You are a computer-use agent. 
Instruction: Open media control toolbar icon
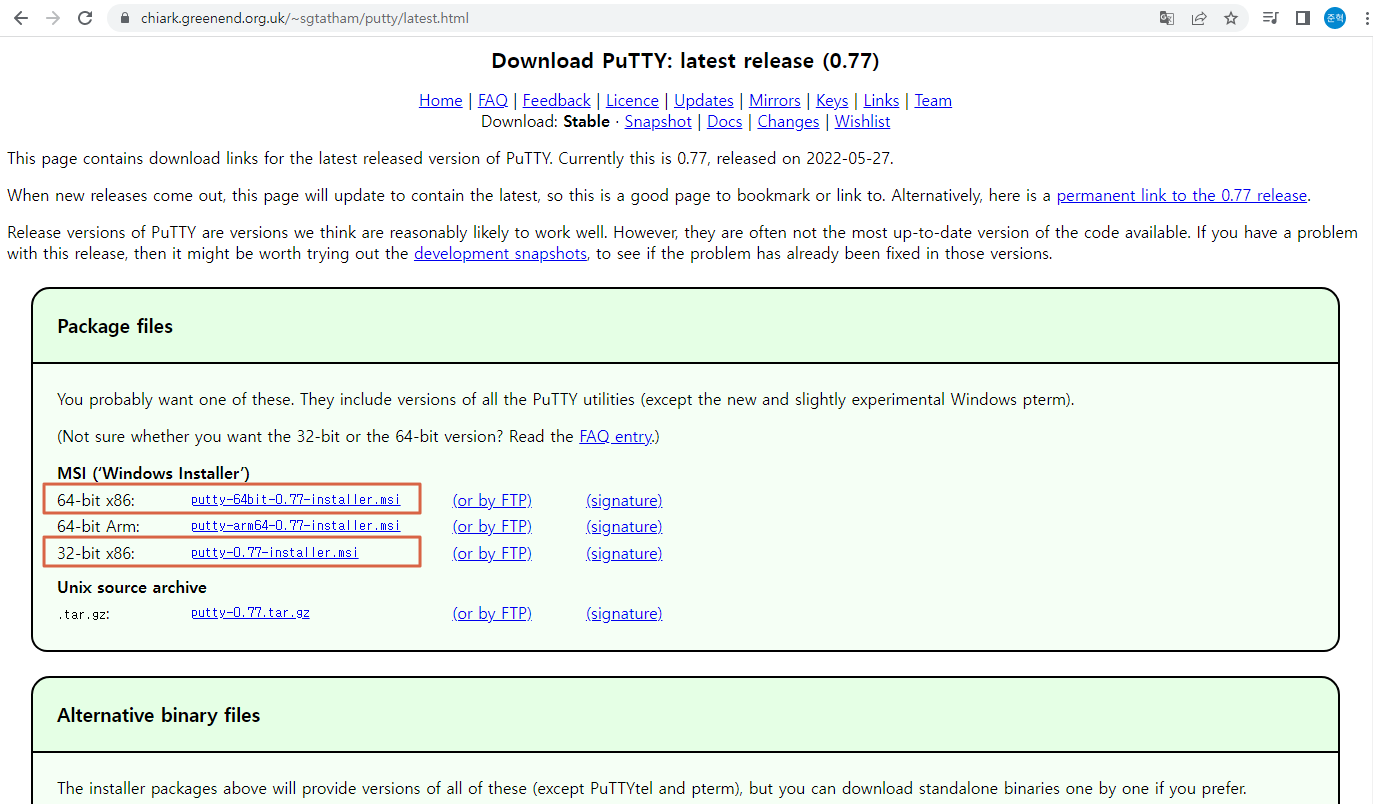click(1271, 18)
